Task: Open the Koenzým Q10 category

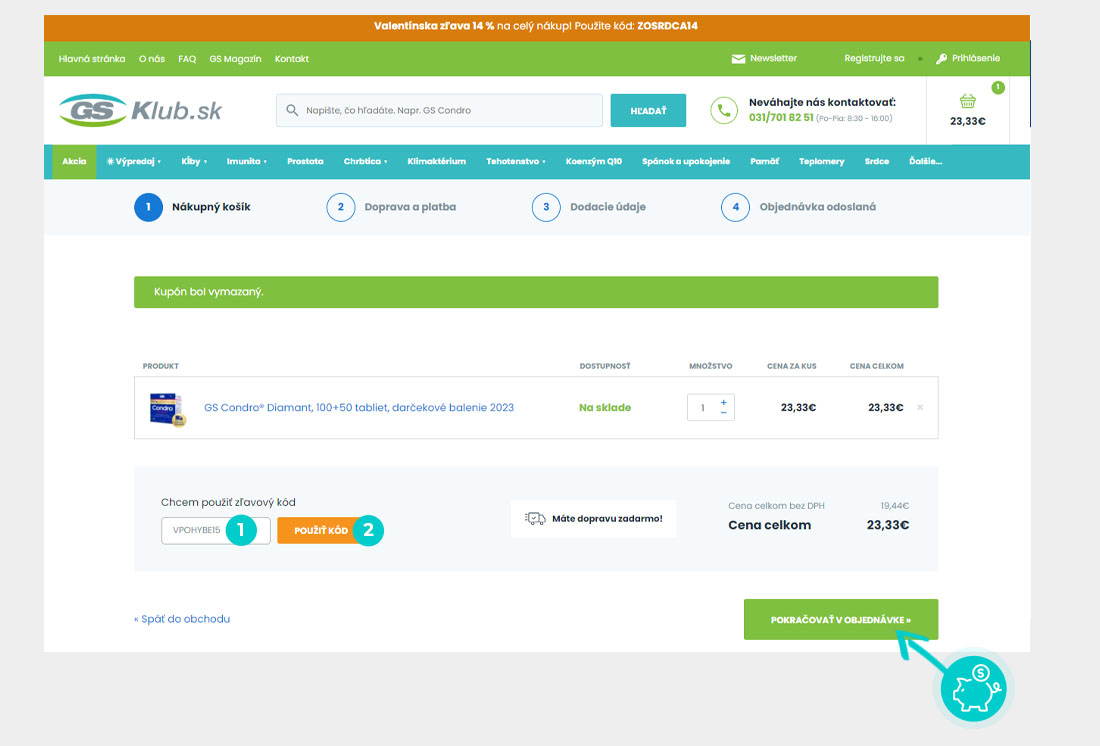Action: (593, 161)
